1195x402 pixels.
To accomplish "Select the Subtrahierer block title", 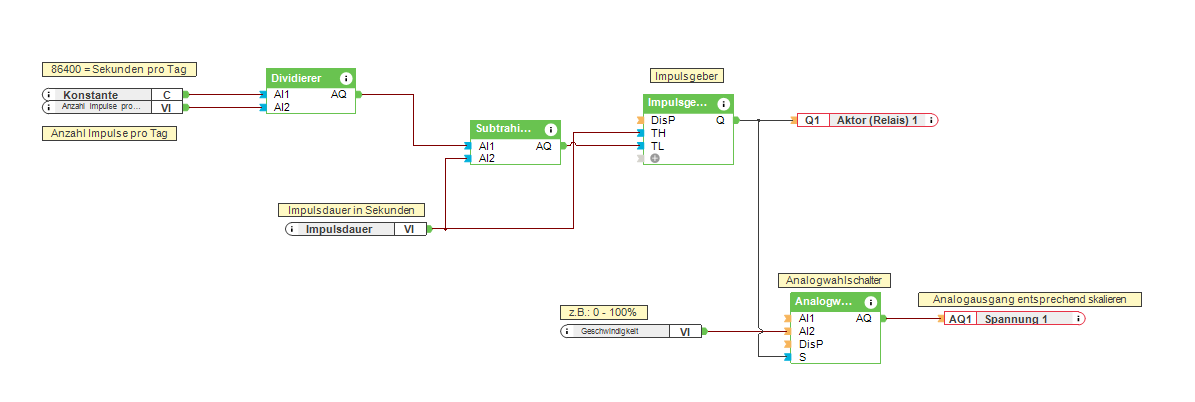I will (504, 130).
